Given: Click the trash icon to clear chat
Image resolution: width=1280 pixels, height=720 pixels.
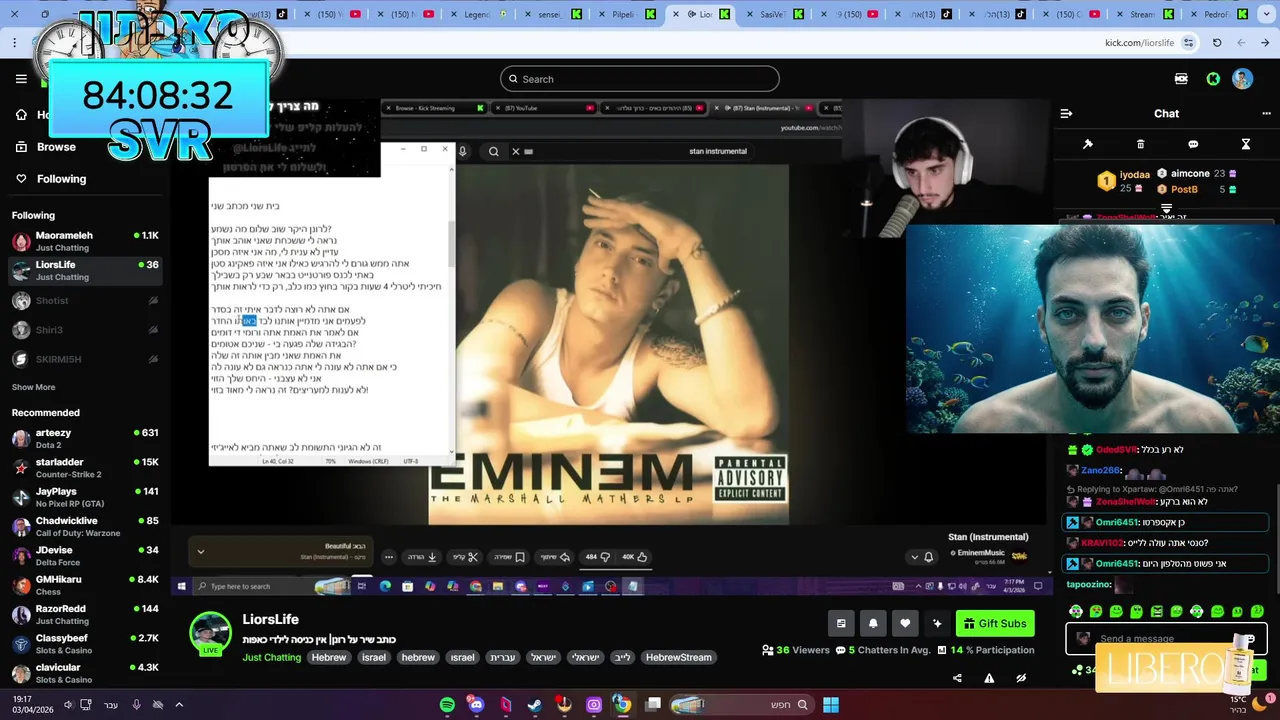Looking at the screenshot, I should point(1141,144).
